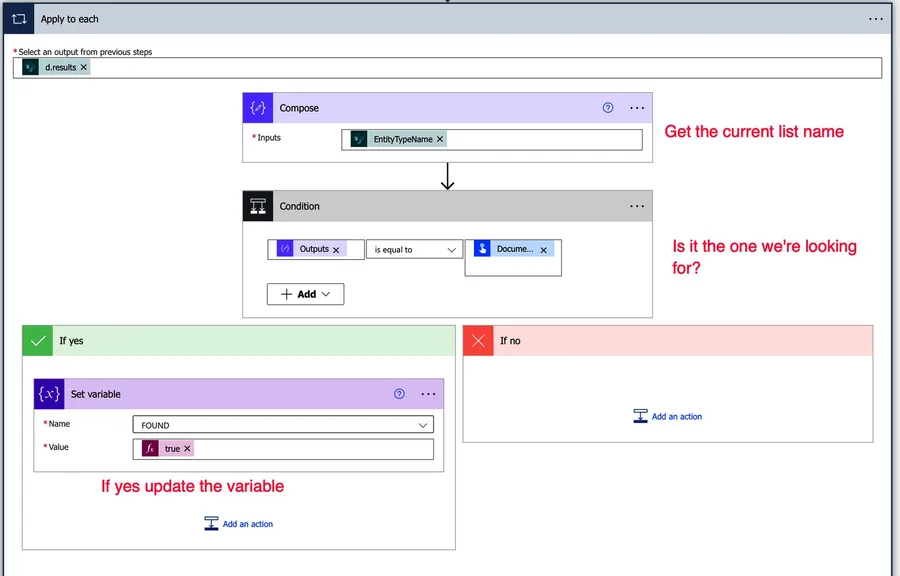
Task: Open the Name dropdown showing FOUND
Action: (283, 425)
